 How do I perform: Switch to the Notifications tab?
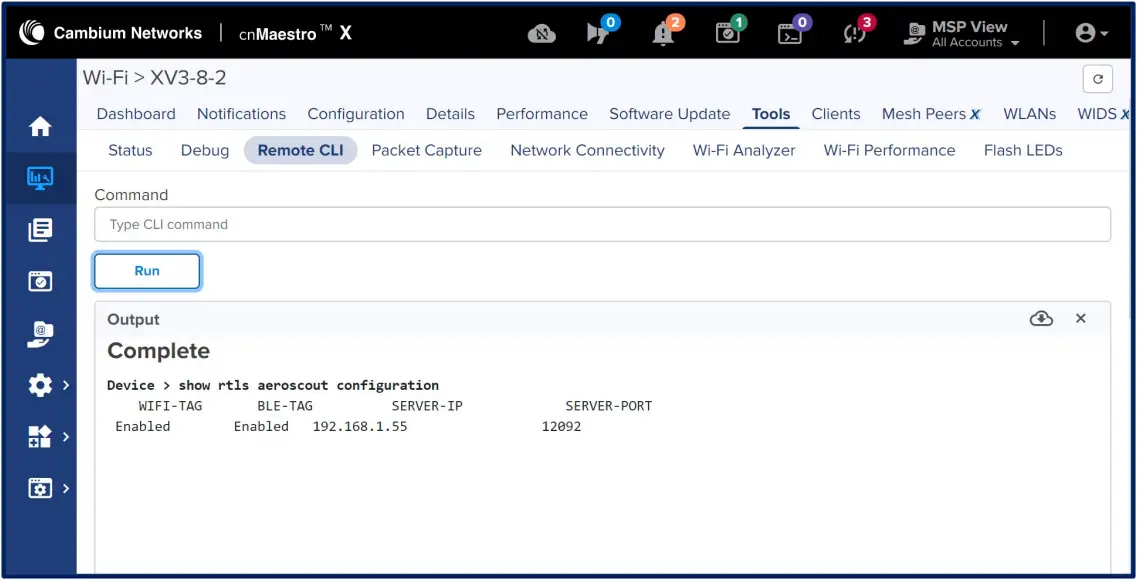click(x=241, y=114)
